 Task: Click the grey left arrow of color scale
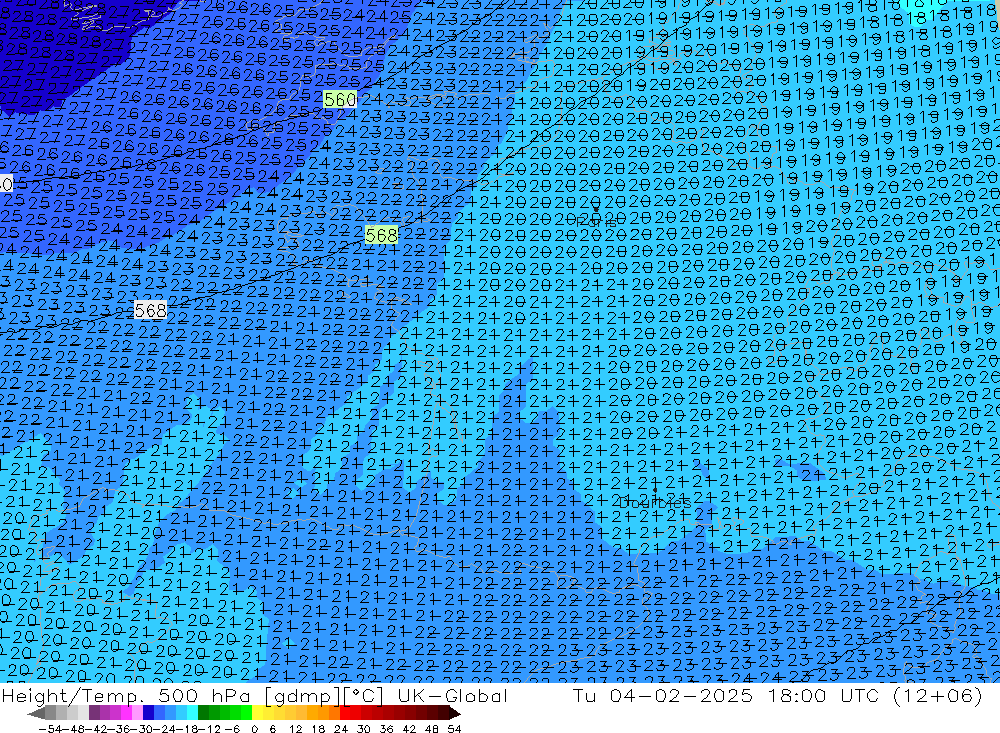click(36, 713)
